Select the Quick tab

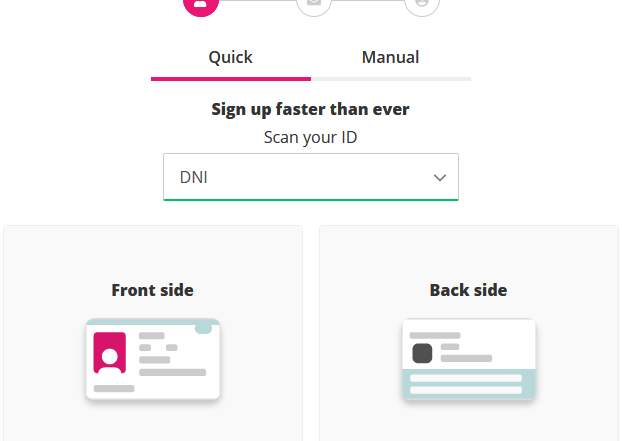(231, 58)
